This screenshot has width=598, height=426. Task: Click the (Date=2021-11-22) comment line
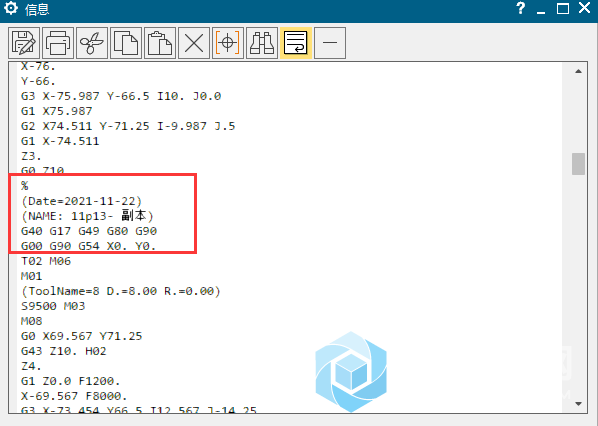pyautogui.click(x=82, y=201)
